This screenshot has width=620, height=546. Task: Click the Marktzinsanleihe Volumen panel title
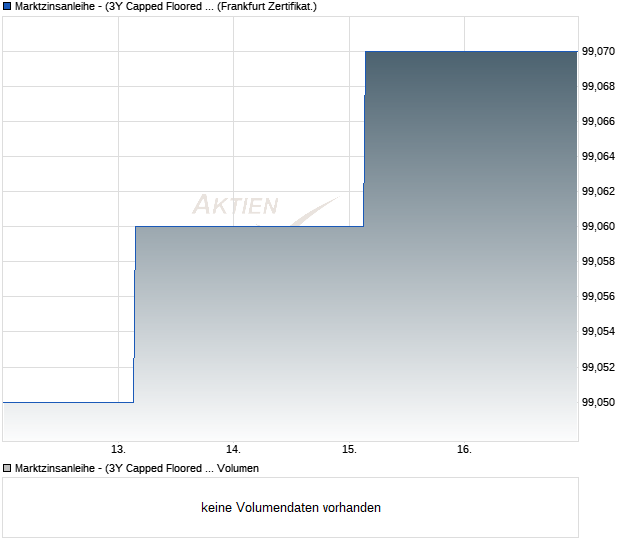[x=137, y=467]
